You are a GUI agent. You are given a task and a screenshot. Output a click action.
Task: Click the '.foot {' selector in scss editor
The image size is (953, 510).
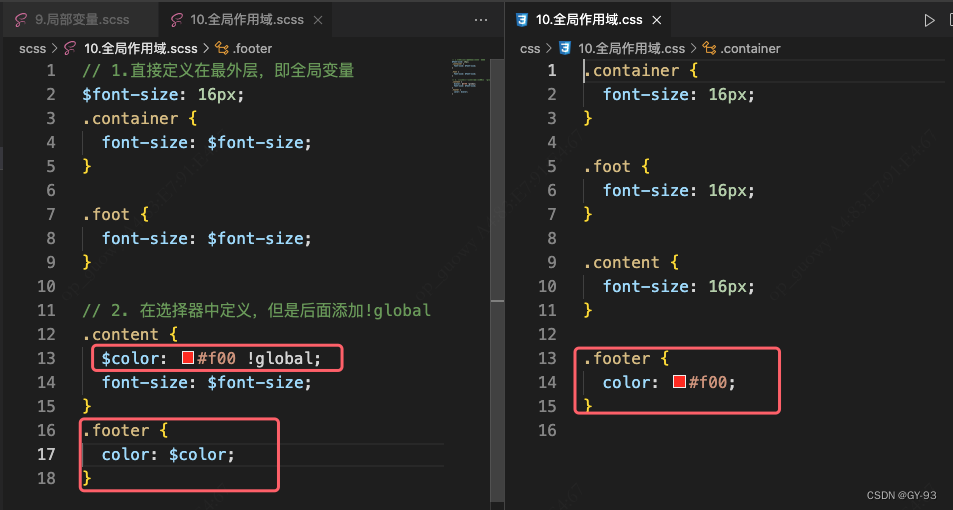pyautogui.click(x=115, y=214)
